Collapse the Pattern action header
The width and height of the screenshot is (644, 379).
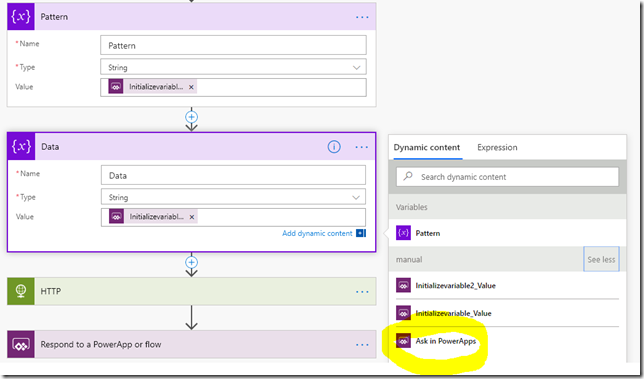pos(191,16)
